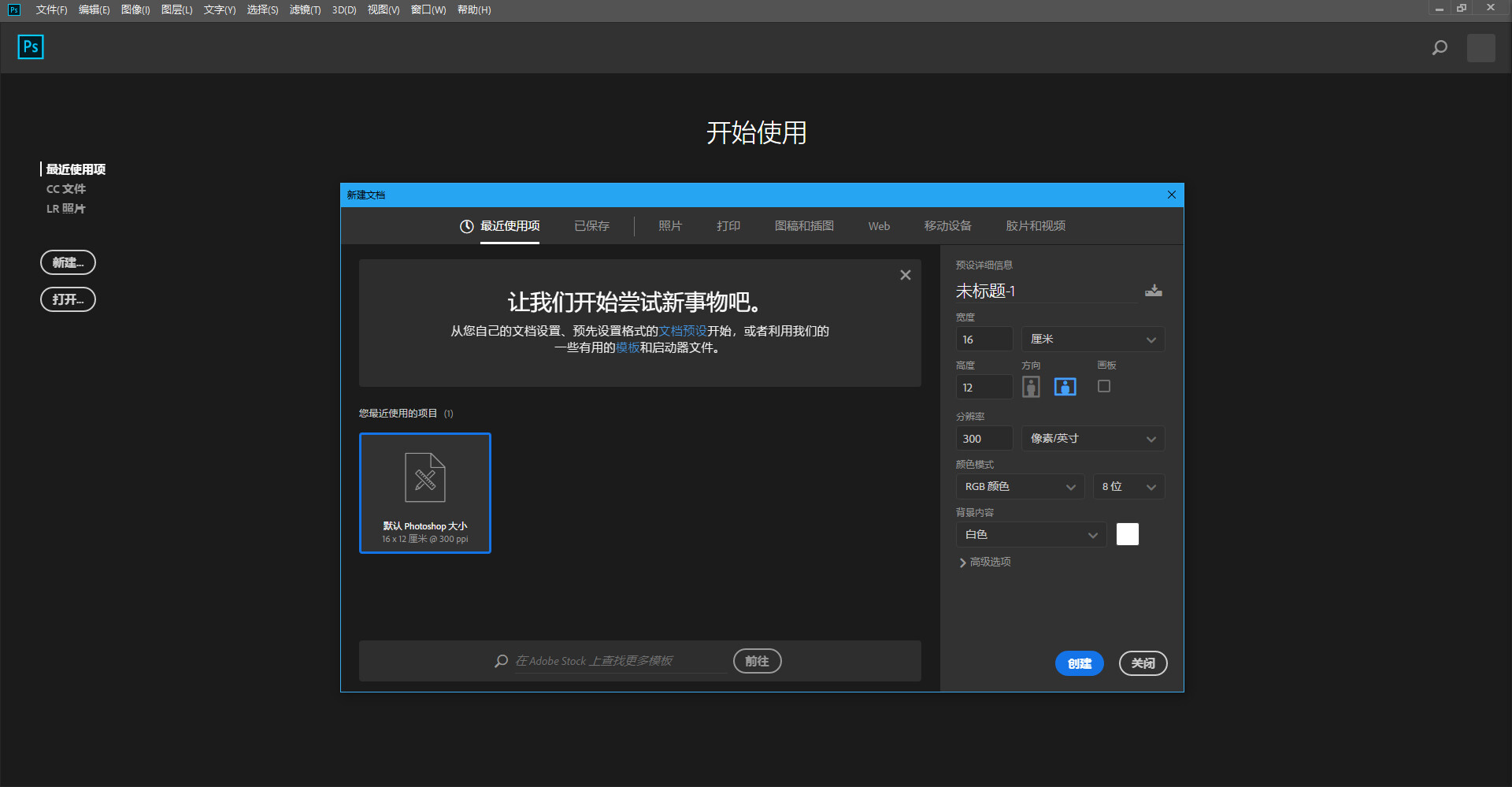
Task: Open the 3D(D) menu
Action: coord(344,9)
